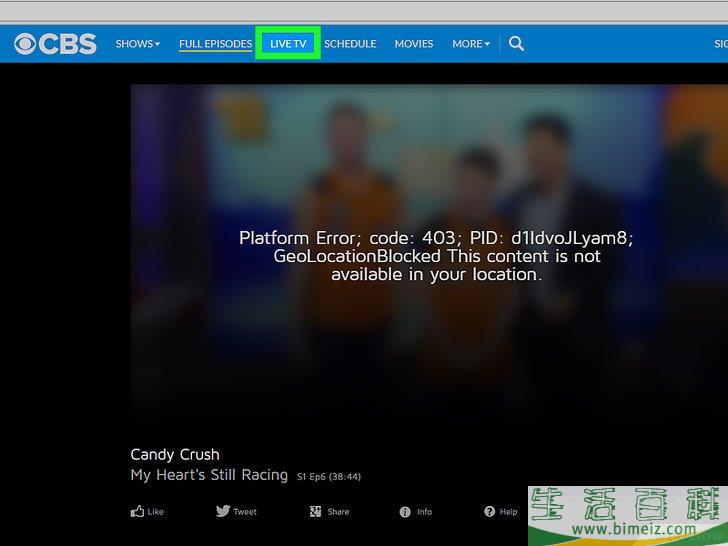Screen dimensions: 728x546
Task: Open the MOVIES page
Action: [x=414, y=44]
